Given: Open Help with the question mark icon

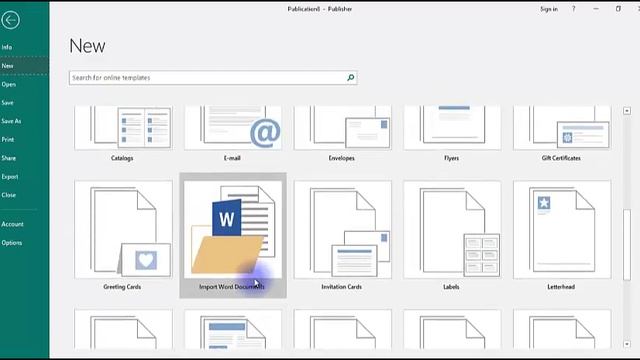Looking at the screenshot, I should [x=573, y=9].
